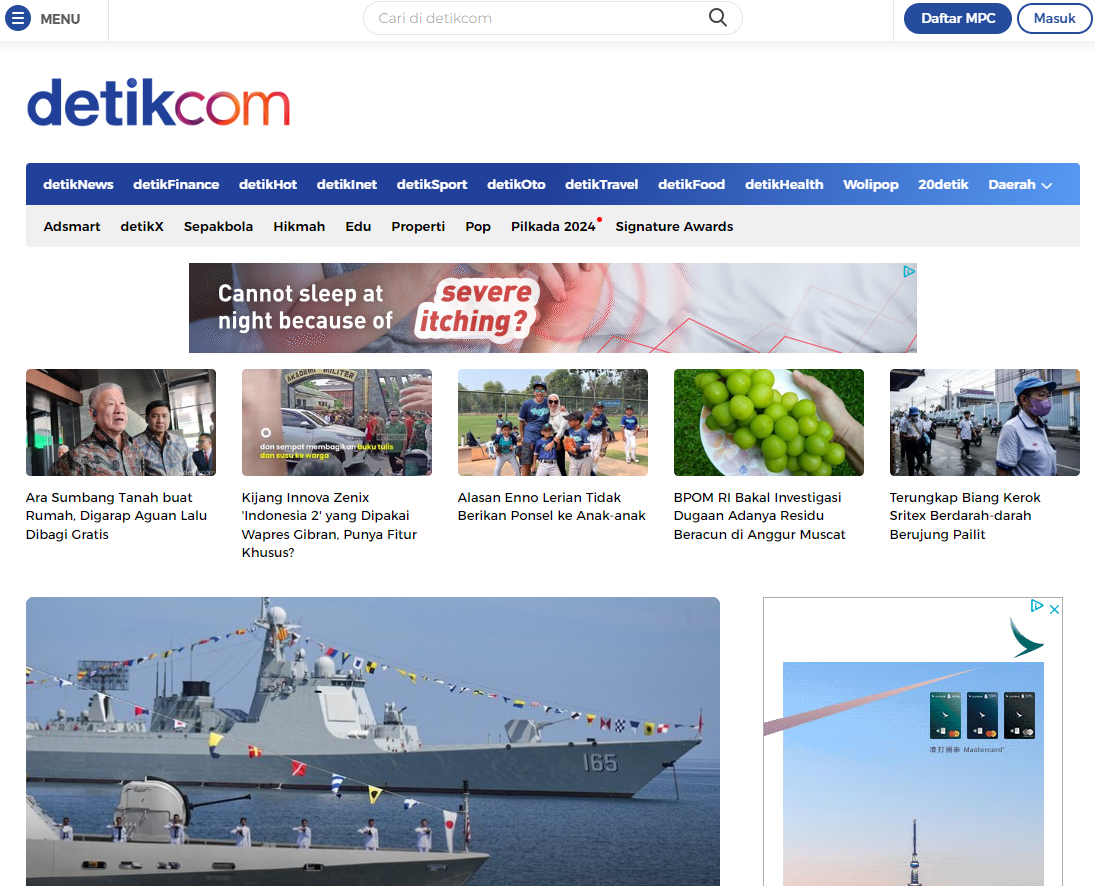This screenshot has height=886, width=1095.
Task: Close the sidebar ad with X icon
Action: (1053, 606)
